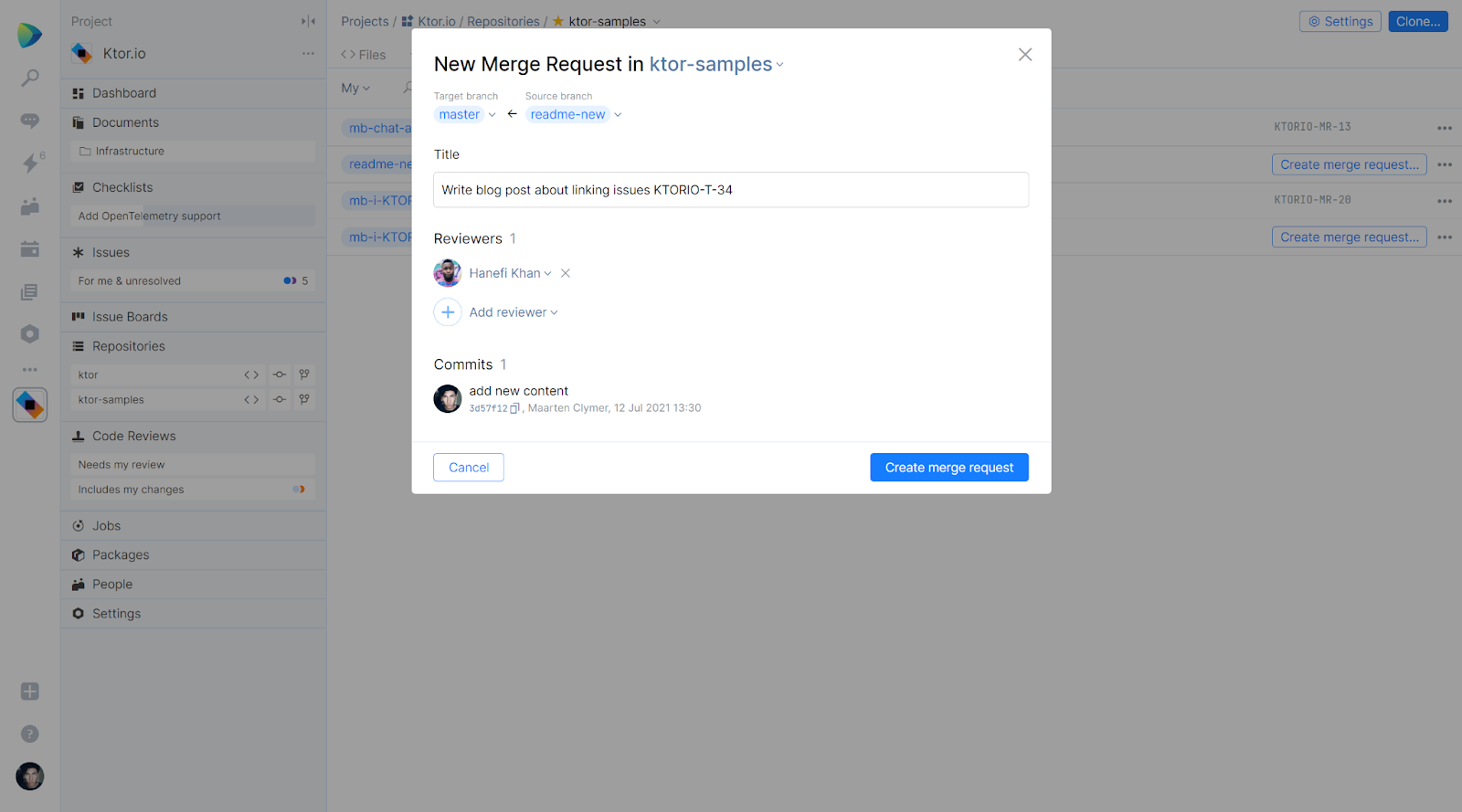Open the help question mark icon
Image resolution: width=1462 pixels, height=812 pixels.
click(30, 734)
